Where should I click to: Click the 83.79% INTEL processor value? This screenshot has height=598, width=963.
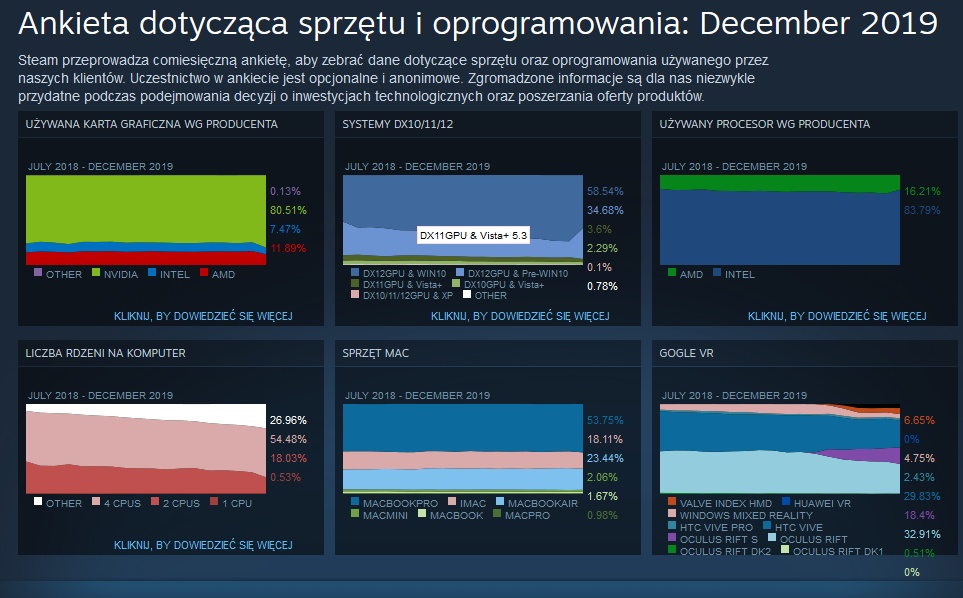click(922, 210)
